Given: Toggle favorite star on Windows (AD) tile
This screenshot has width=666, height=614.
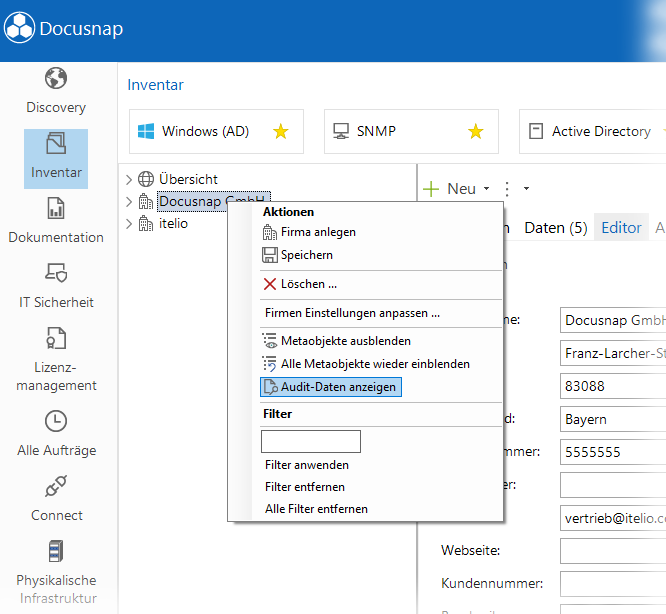Looking at the screenshot, I should click(281, 131).
